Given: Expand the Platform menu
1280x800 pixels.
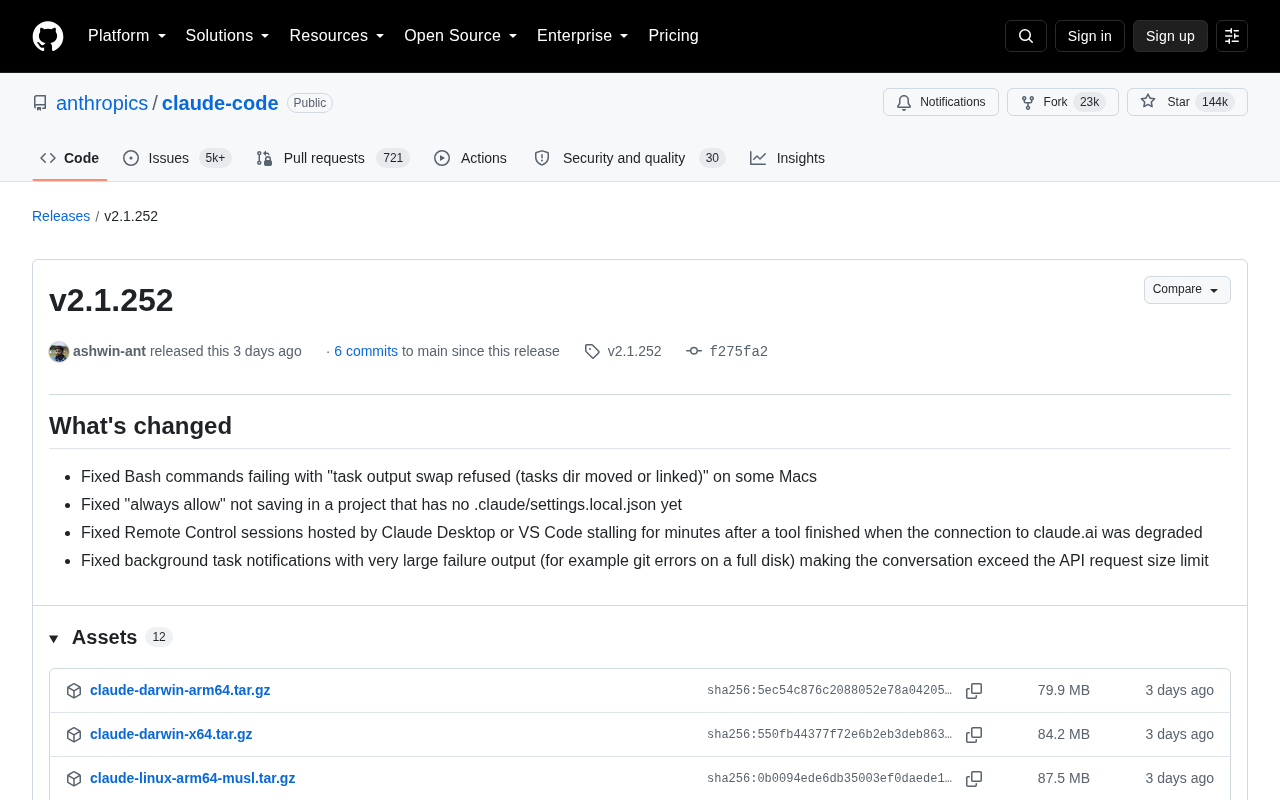Looking at the screenshot, I should [x=127, y=36].
